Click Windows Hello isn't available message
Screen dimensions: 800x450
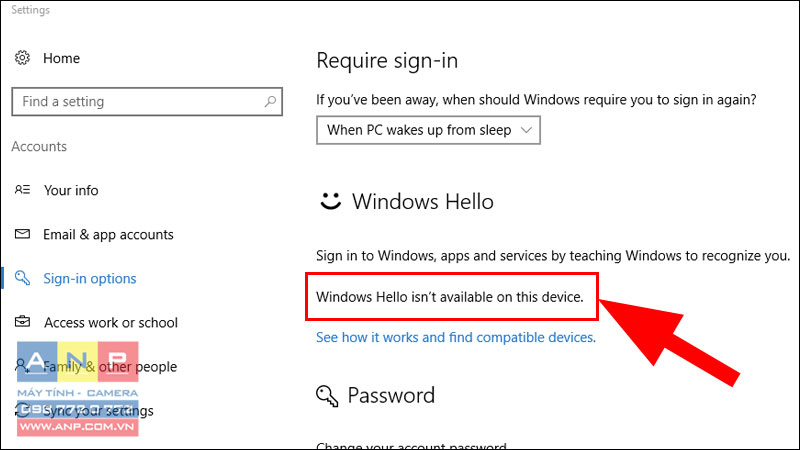(x=449, y=297)
